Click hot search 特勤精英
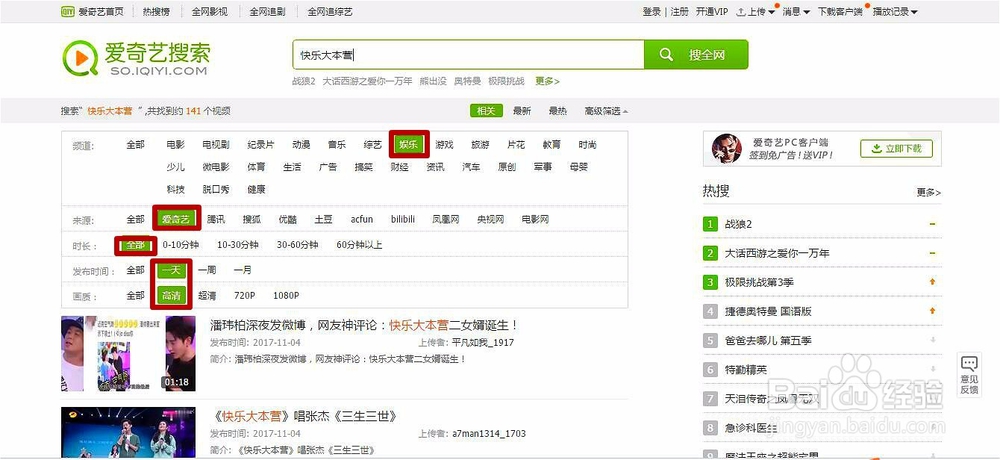The height and width of the screenshot is (460, 1000). point(746,369)
